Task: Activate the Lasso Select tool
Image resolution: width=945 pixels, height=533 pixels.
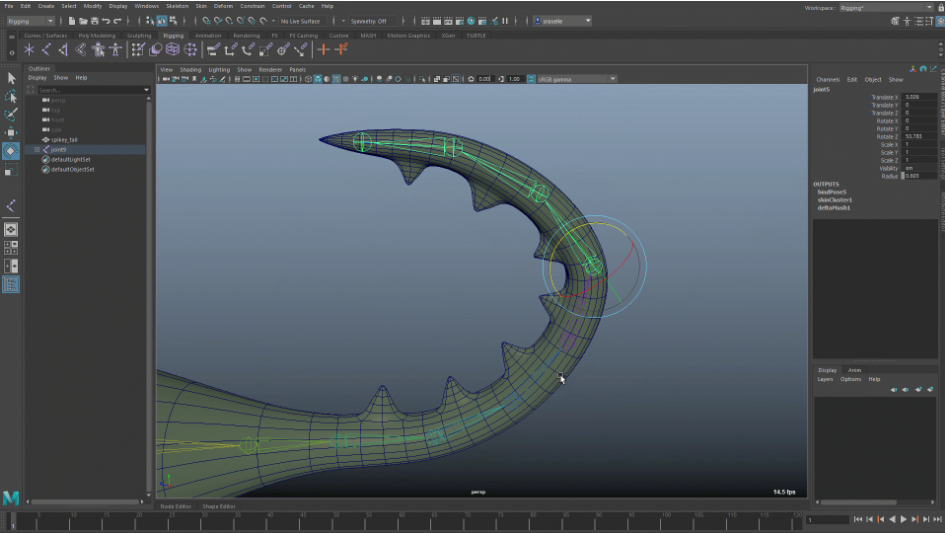Action: 11,97
